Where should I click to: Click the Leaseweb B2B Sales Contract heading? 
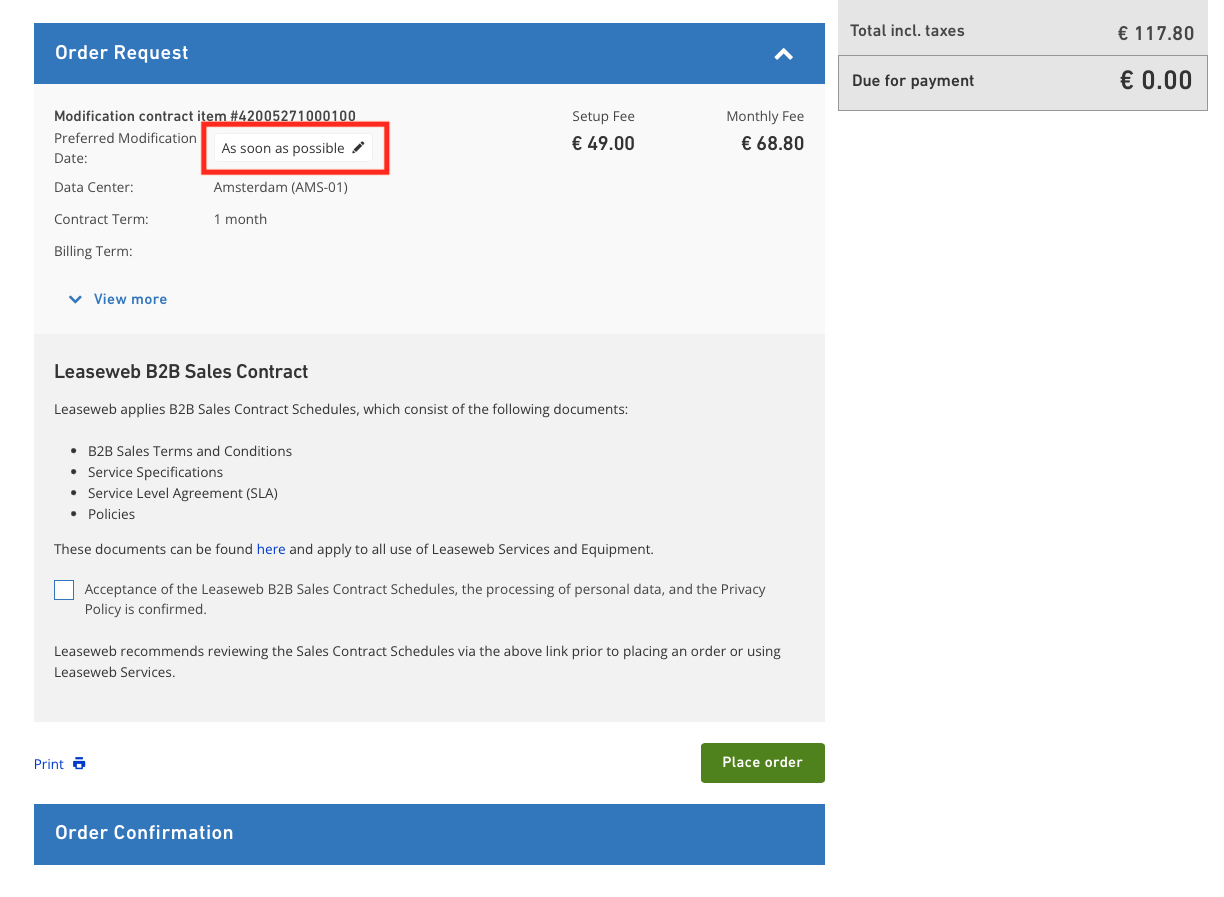pyautogui.click(x=181, y=372)
